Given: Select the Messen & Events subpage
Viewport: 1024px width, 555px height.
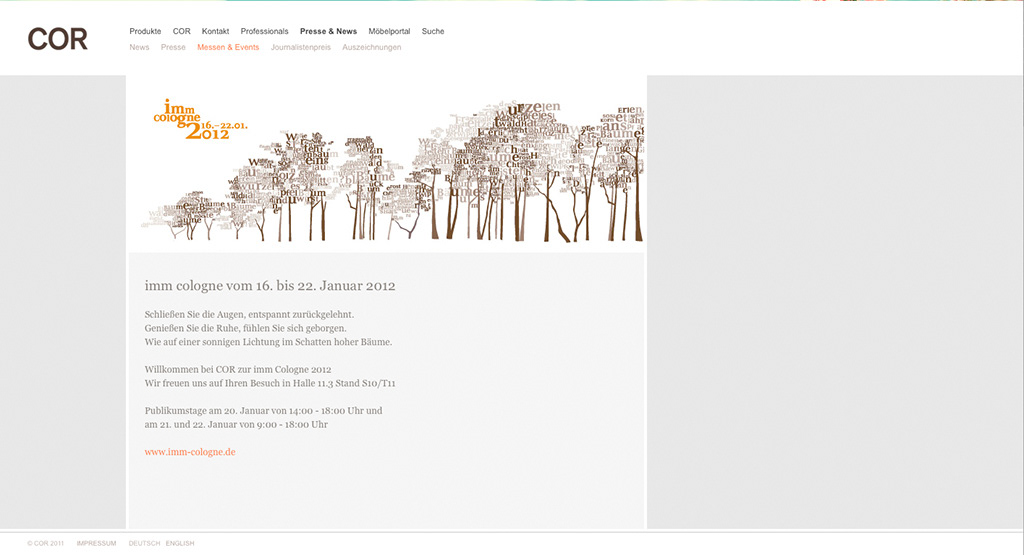Looking at the screenshot, I should click(228, 47).
